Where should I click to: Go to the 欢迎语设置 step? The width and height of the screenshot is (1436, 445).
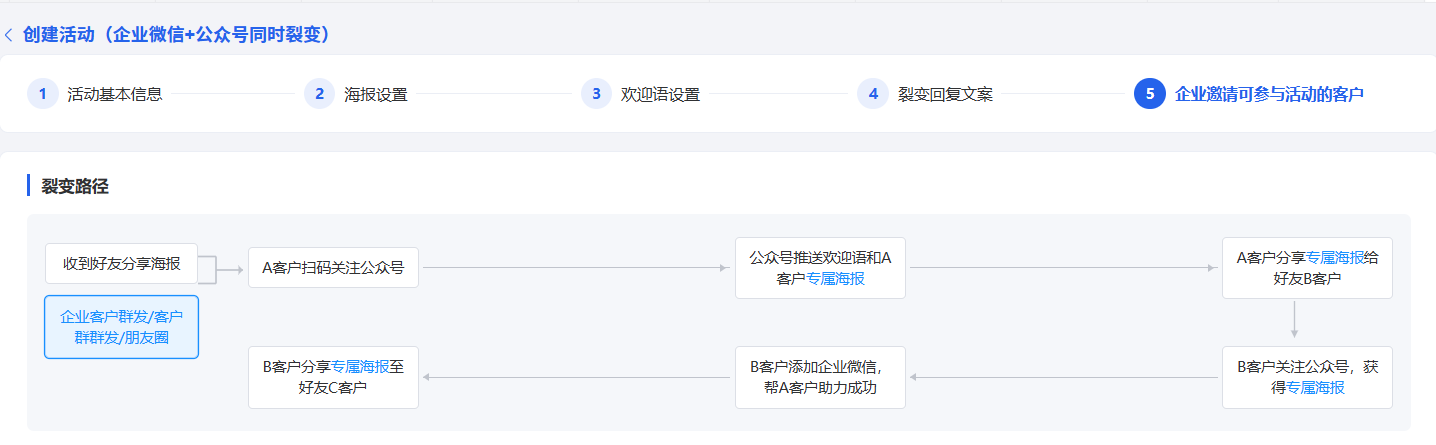coord(660,95)
